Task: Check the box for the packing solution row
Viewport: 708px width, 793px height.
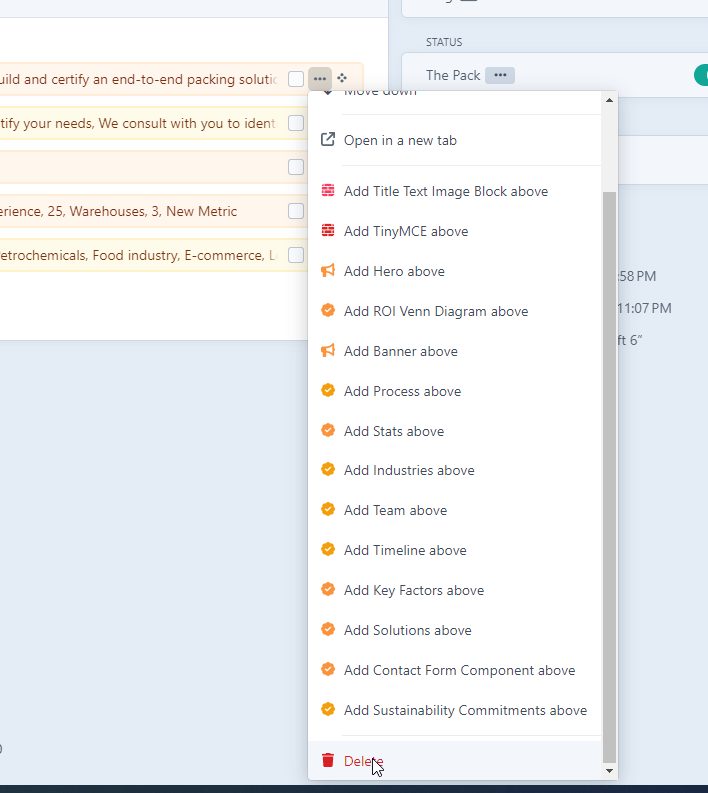Action: (x=296, y=79)
